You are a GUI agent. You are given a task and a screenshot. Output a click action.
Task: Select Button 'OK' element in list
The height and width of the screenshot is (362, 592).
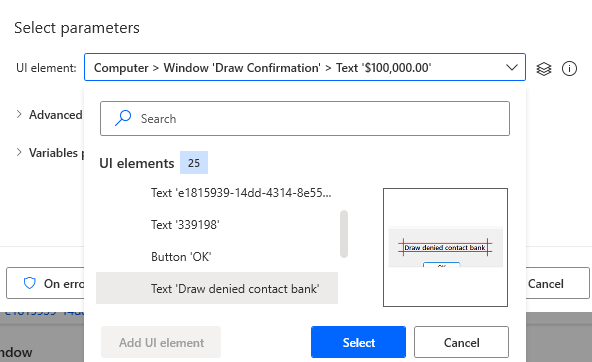tap(181, 257)
